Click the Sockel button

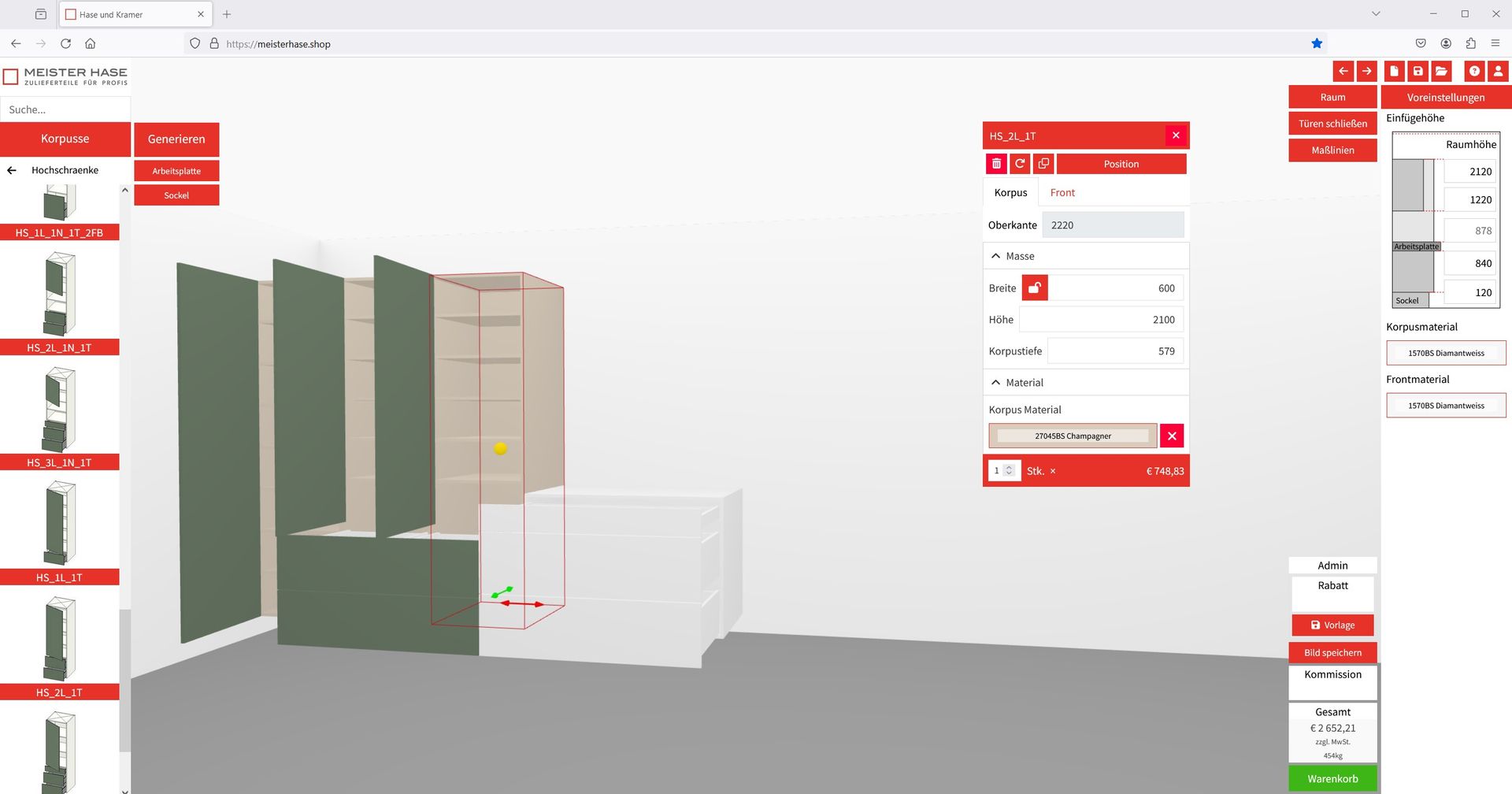176,195
